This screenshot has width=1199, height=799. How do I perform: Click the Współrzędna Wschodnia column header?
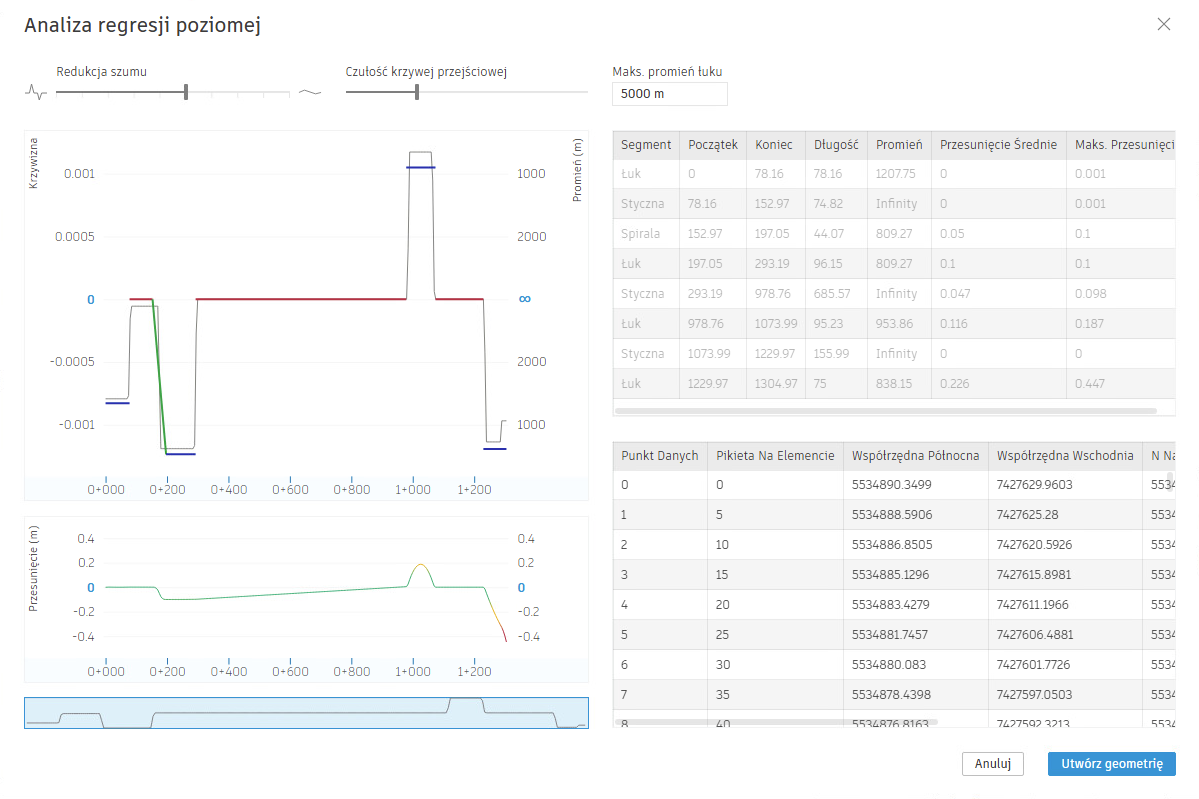tap(1064, 456)
